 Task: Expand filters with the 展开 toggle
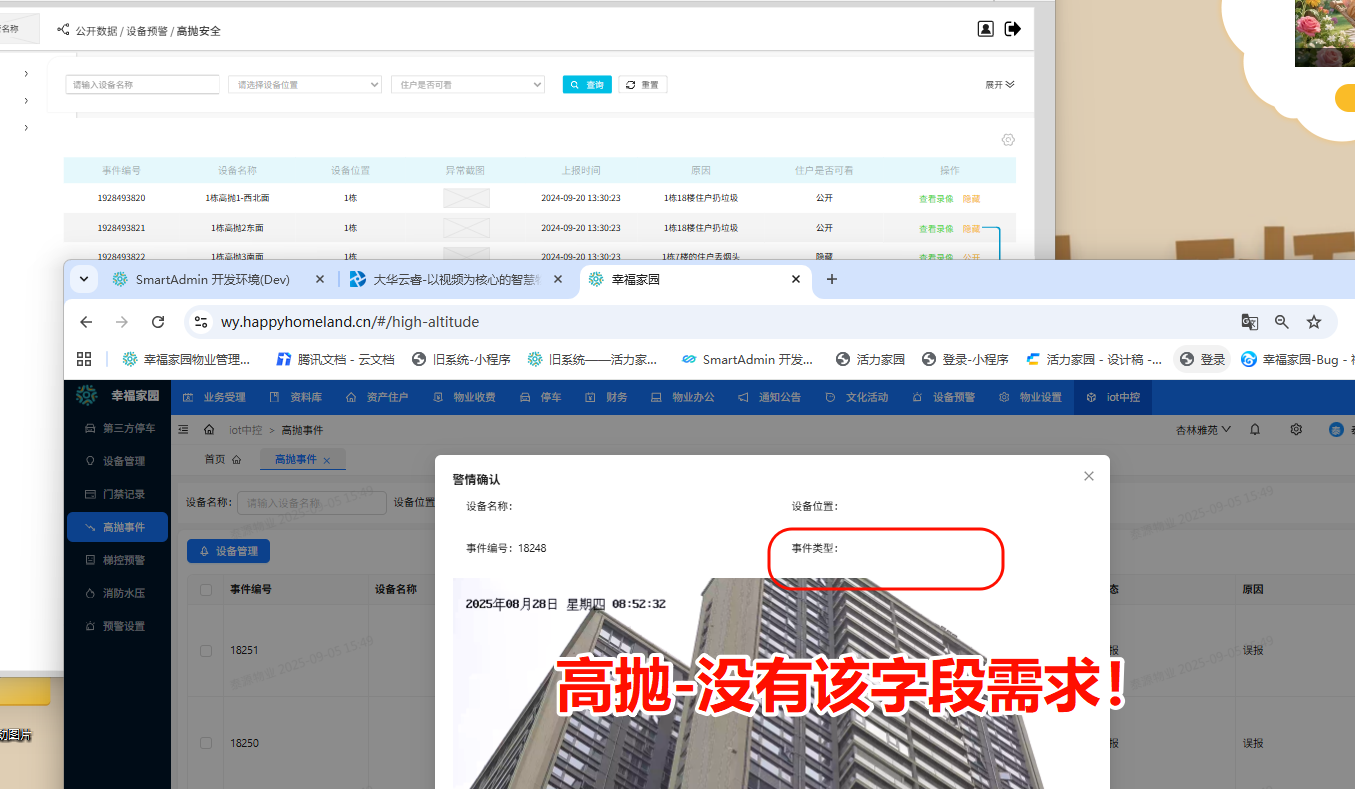[x=999, y=85]
